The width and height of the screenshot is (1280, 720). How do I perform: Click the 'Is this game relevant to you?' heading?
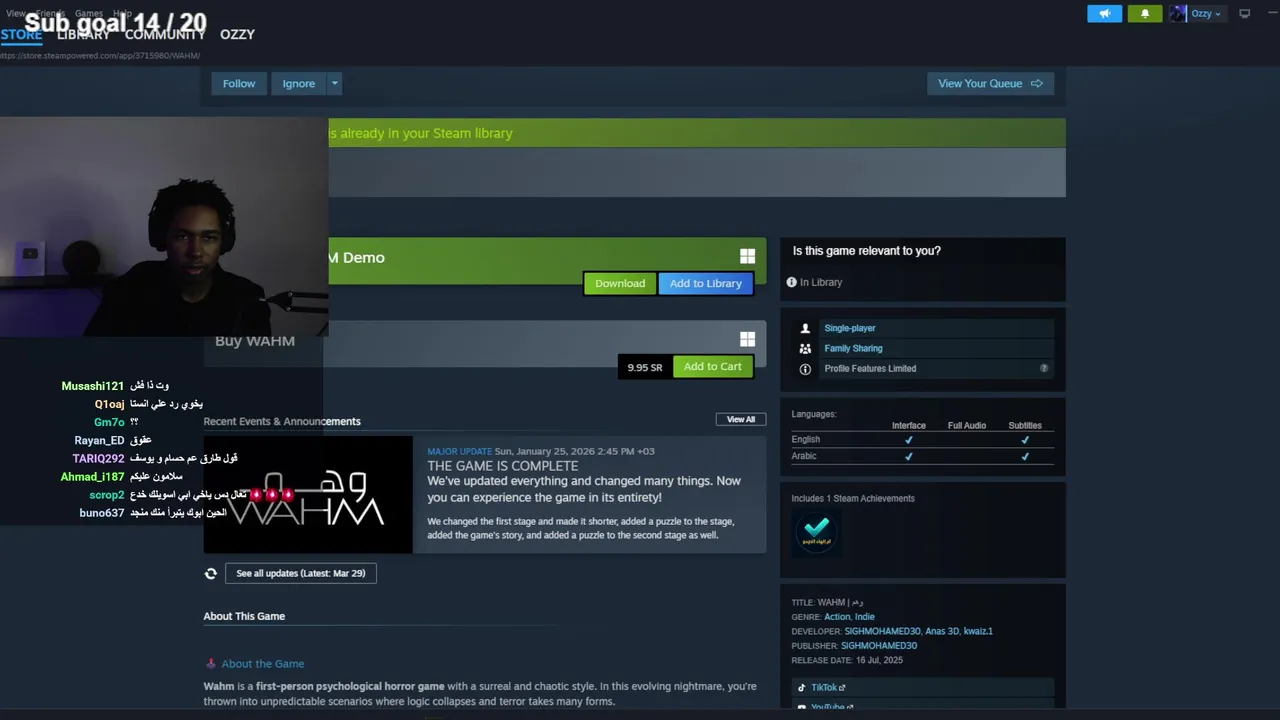tap(867, 251)
